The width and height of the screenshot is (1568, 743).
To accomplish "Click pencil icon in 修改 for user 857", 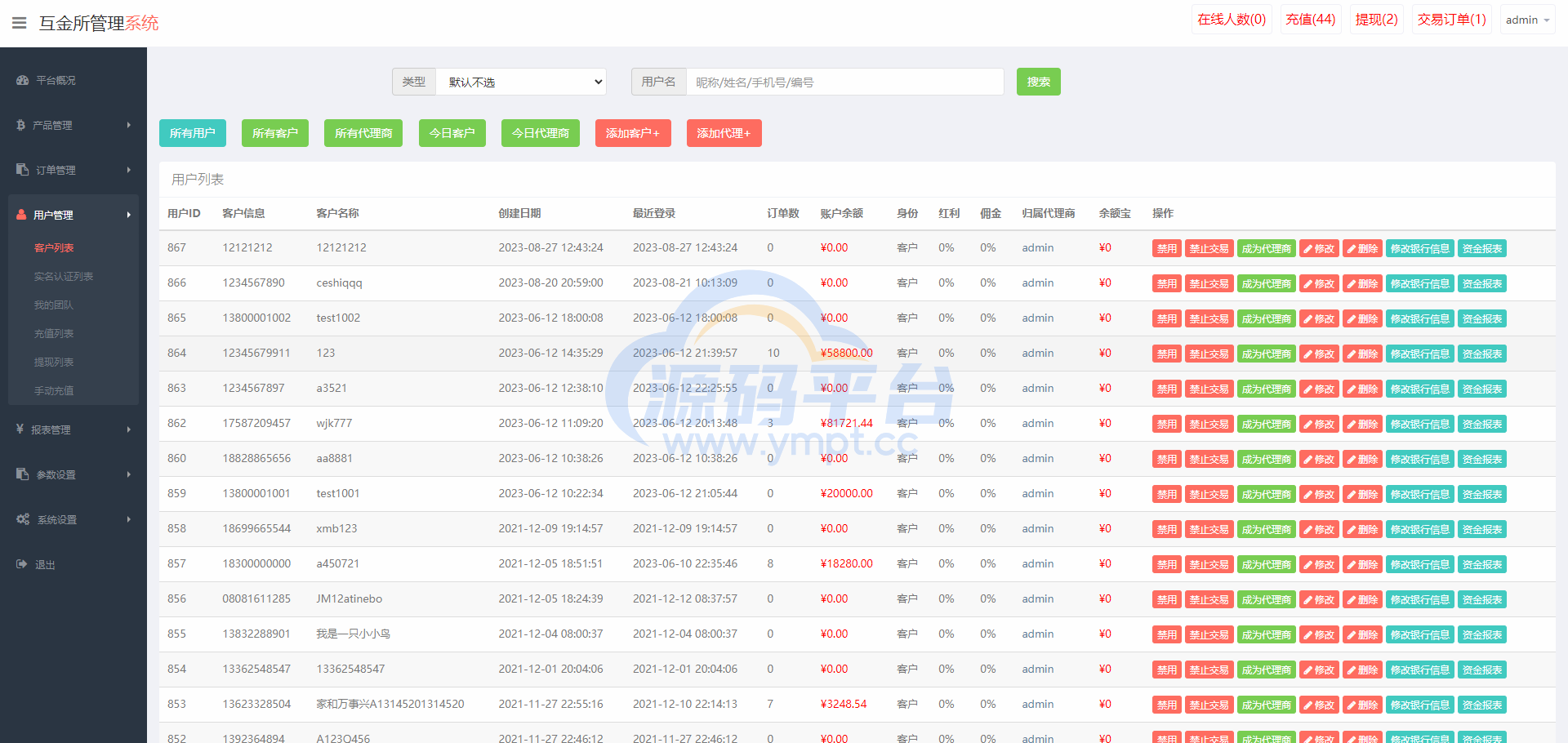I will tap(1308, 565).
